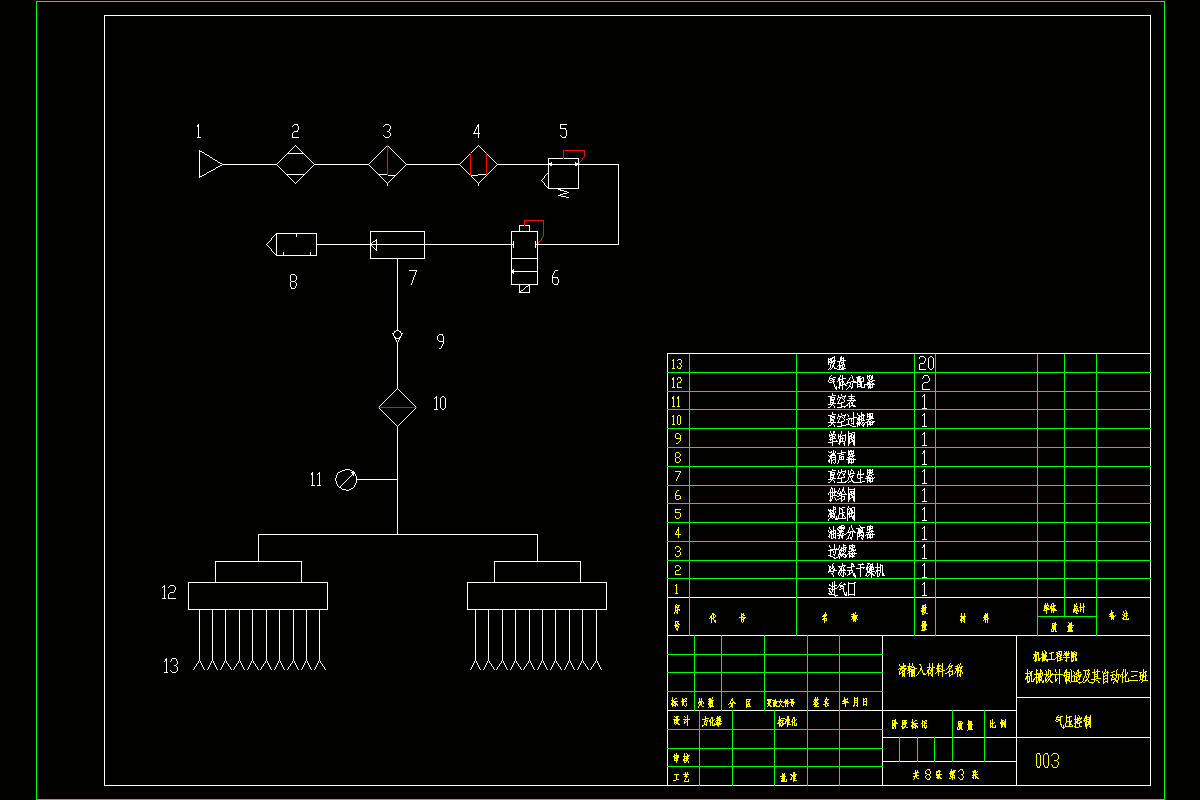The height and width of the screenshot is (800, 1200).
Task: Click the parts list name 过滤器
Action: point(841,551)
